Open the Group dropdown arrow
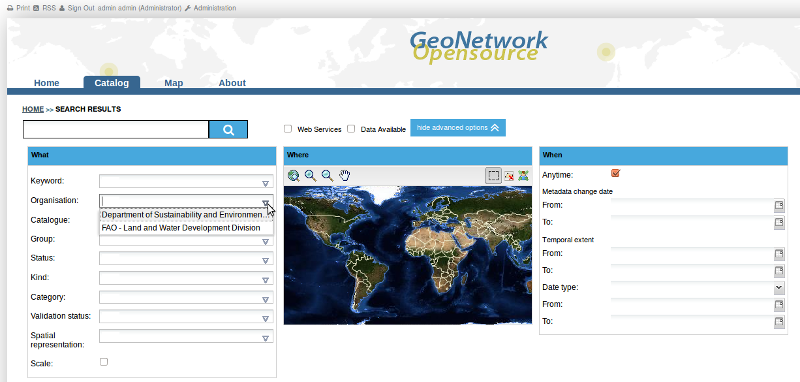The width and height of the screenshot is (800, 382). click(x=265, y=241)
